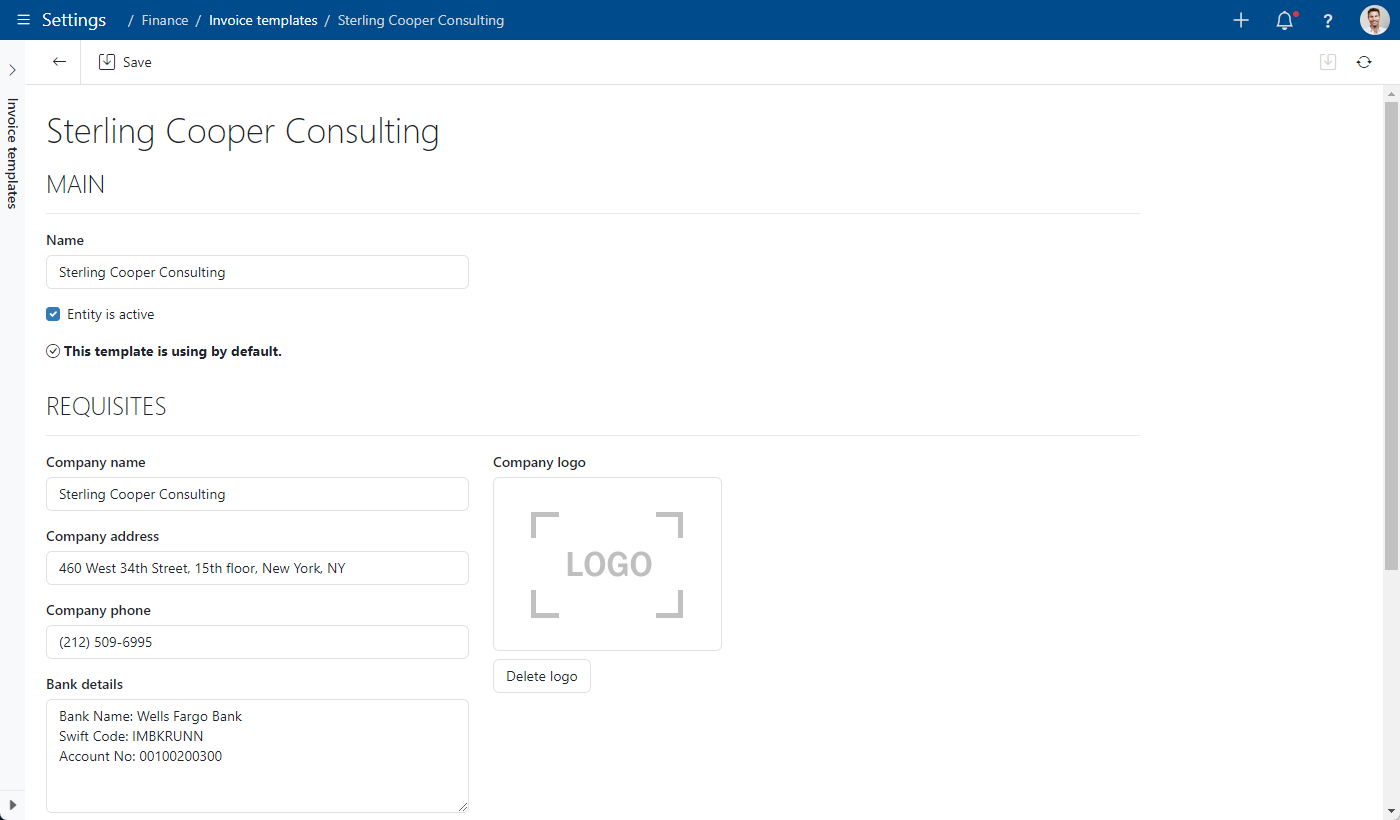Focus the Company phone field
This screenshot has height=820, width=1400.
pos(257,642)
